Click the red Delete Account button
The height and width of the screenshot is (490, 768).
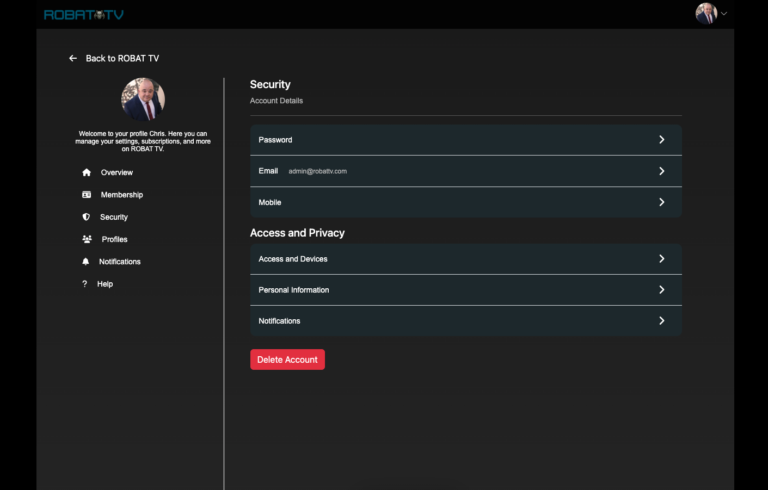tap(288, 360)
